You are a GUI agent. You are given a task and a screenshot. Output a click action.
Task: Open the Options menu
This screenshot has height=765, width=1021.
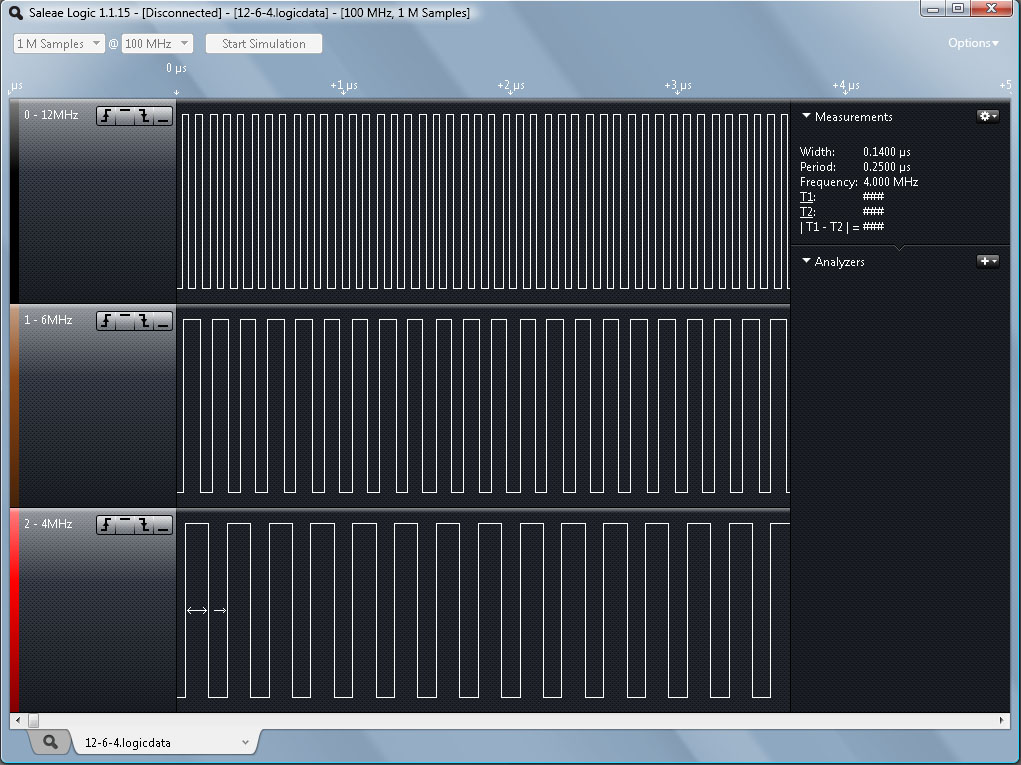pyautogui.click(x=973, y=43)
